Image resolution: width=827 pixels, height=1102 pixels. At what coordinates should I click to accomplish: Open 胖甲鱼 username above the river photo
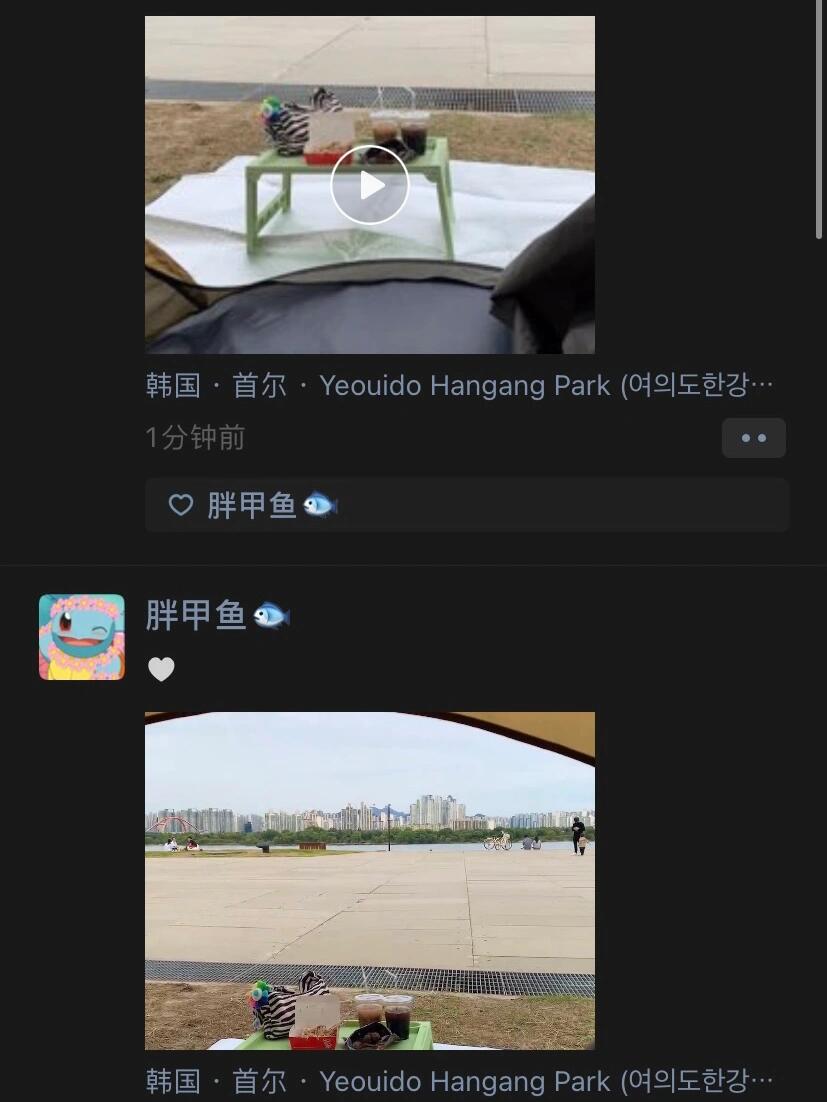195,616
